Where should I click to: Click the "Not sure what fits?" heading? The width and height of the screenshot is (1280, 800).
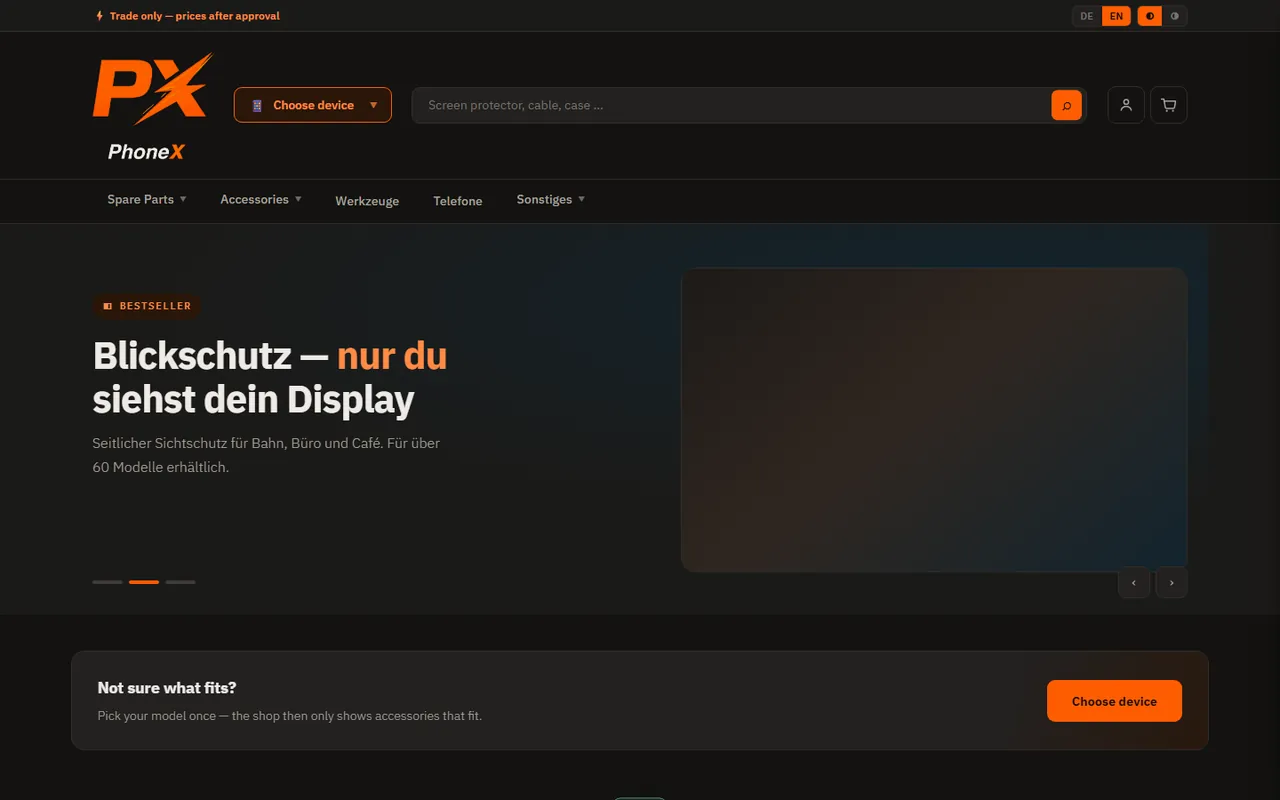click(x=167, y=688)
